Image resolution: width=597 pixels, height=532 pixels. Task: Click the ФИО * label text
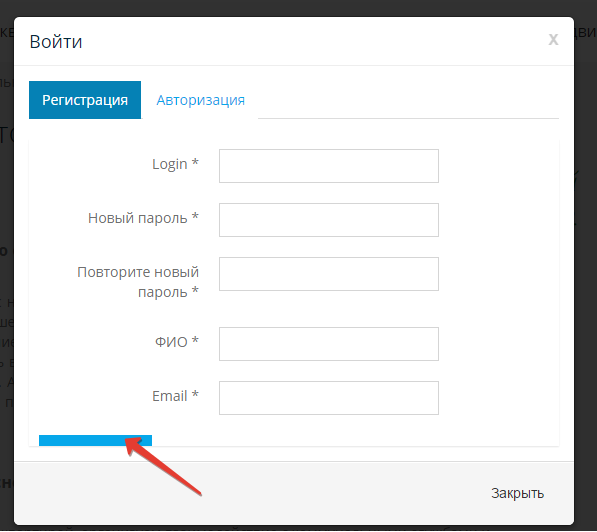177,342
